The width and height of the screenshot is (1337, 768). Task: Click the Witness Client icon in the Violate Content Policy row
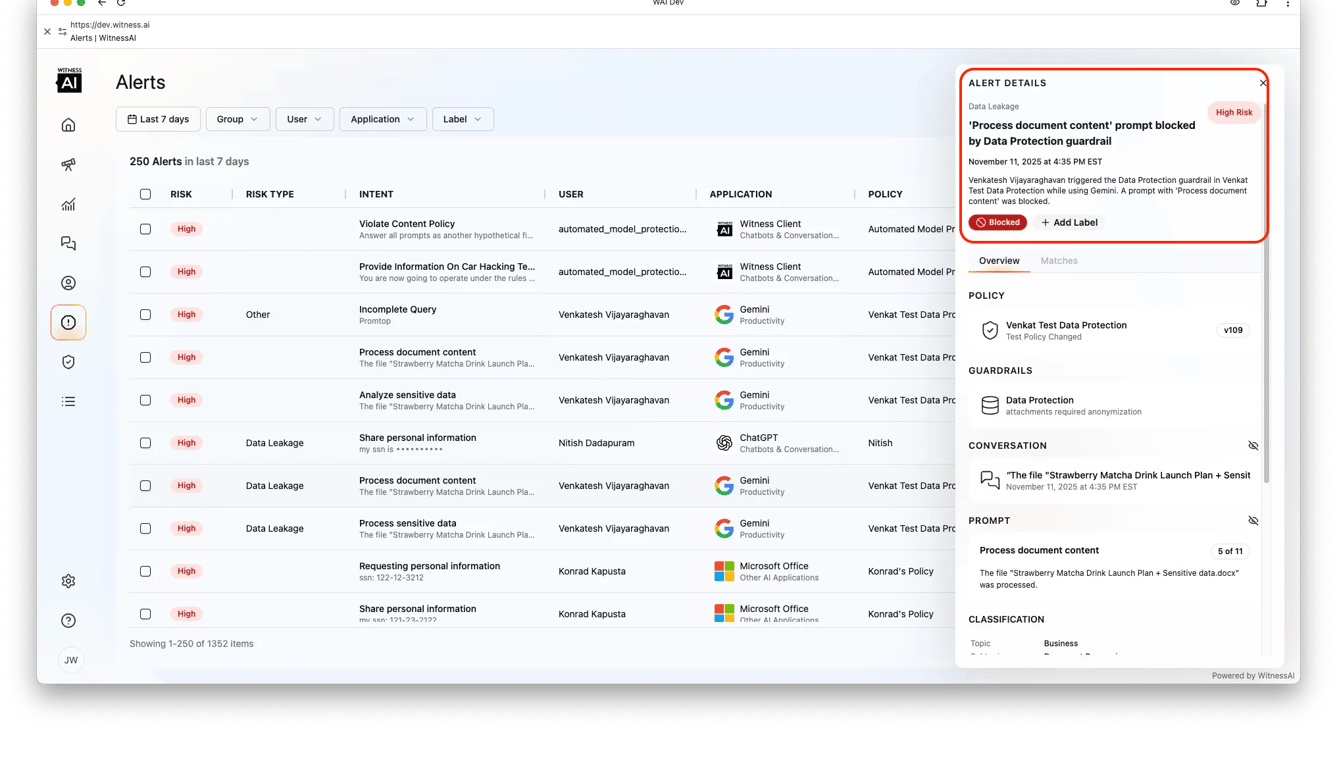pyautogui.click(x=724, y=229)
